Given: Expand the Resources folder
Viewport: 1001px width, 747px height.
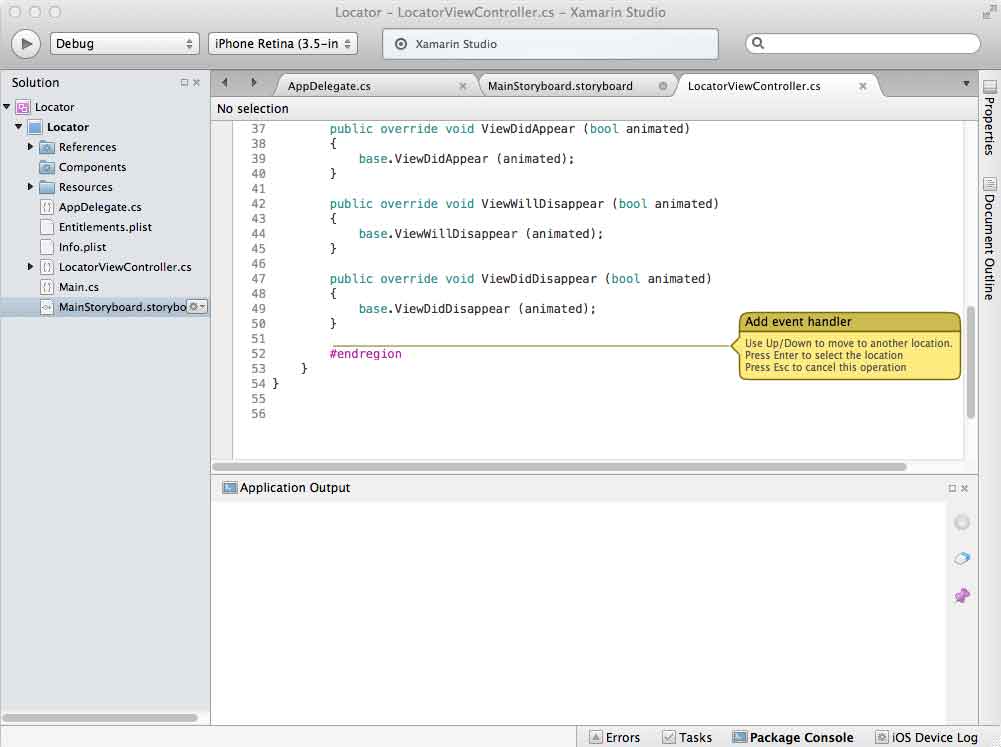Looking at the screenshot, I should [x=30, y=186].
